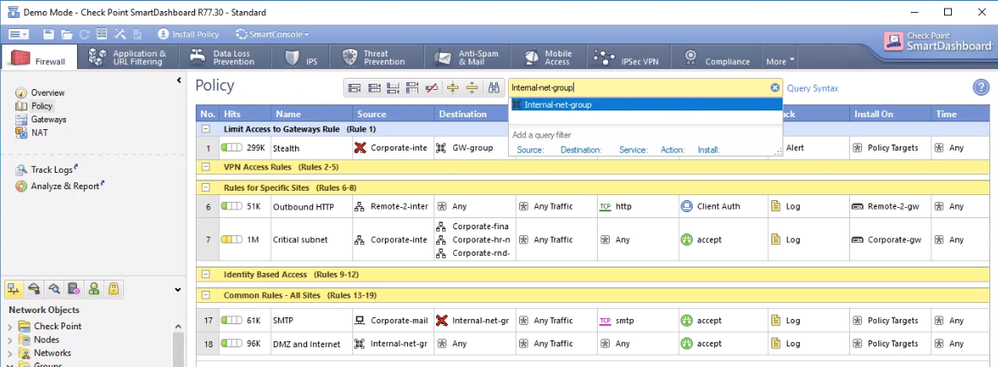Click the expand sections icon in Policy toolbar
The height and width of the screenshot is (367, 998).
[x=472, y=88]
